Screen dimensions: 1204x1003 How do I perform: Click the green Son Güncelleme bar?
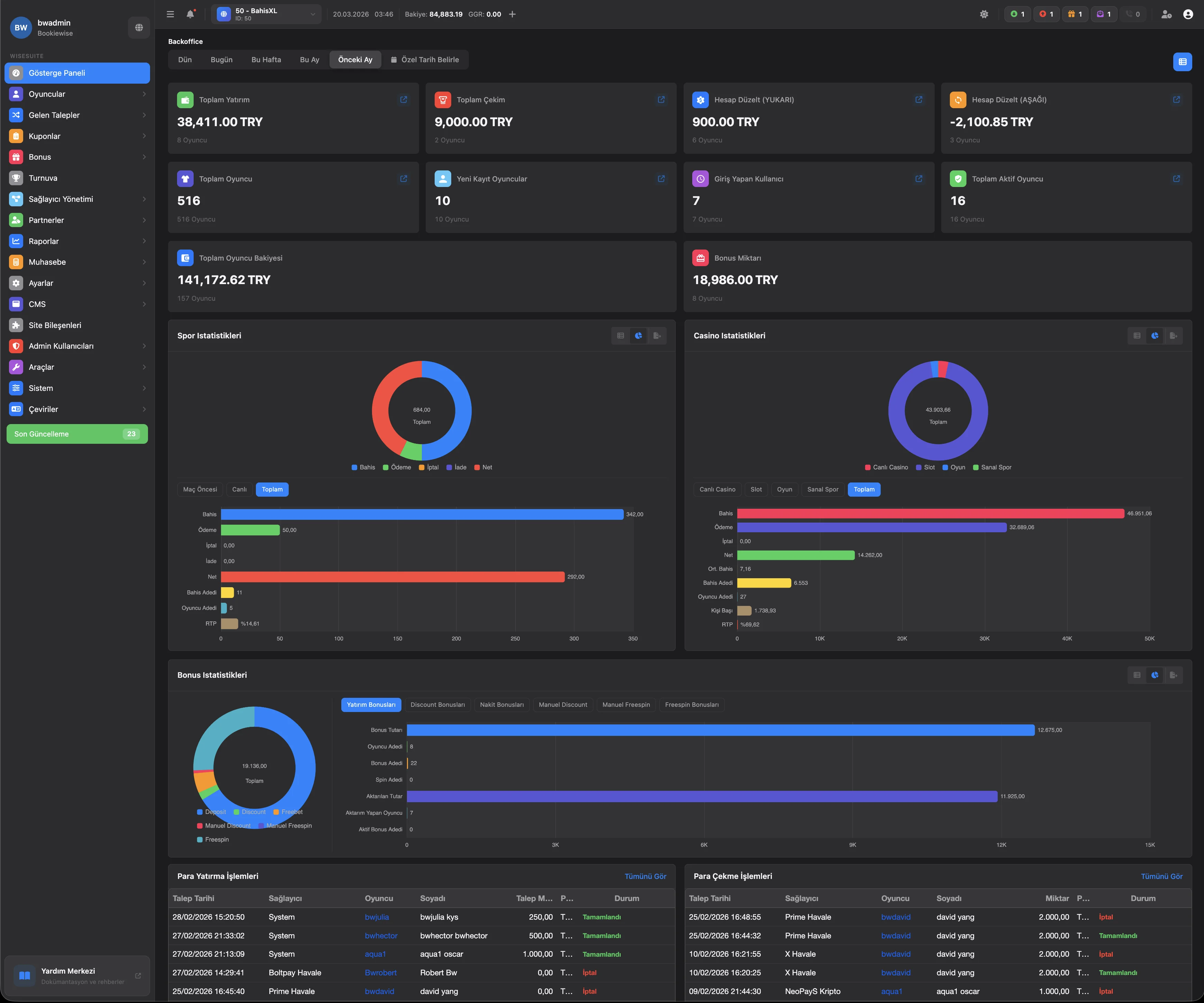click(77, 434)
